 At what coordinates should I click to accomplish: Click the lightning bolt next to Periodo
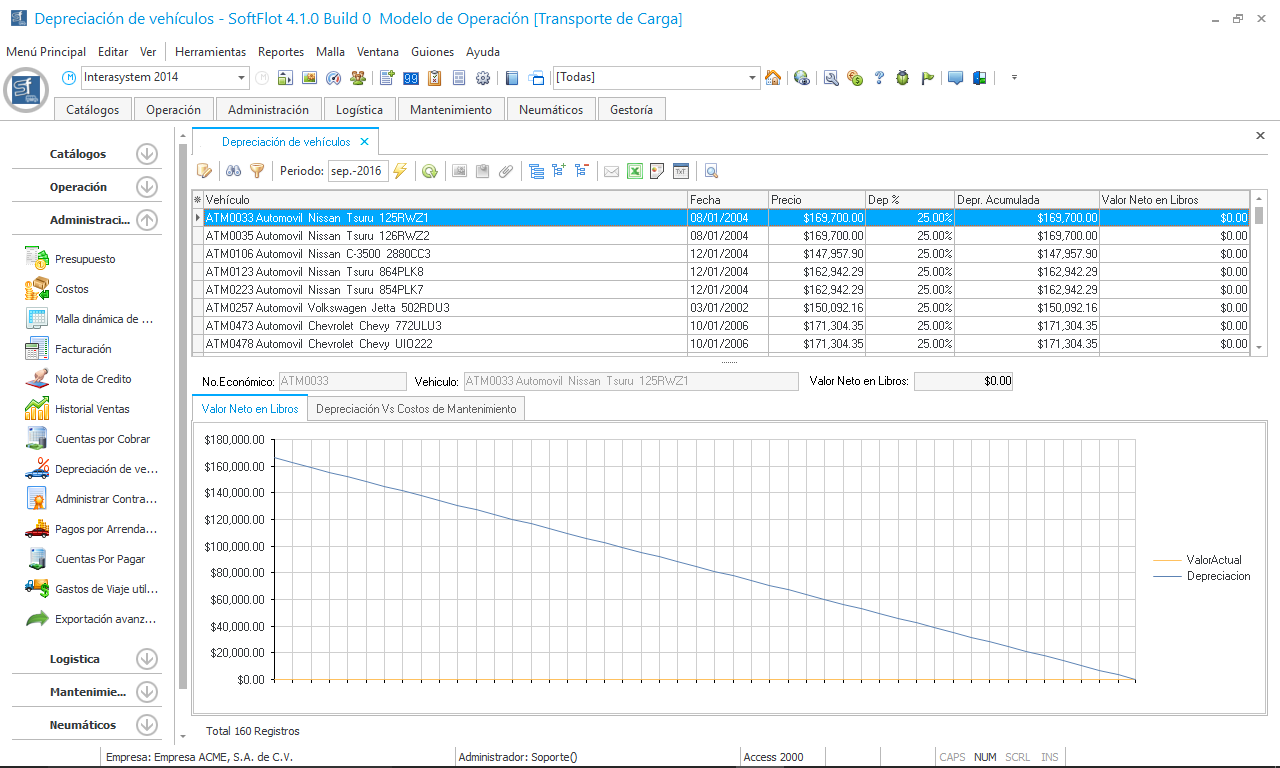[400, 171]
